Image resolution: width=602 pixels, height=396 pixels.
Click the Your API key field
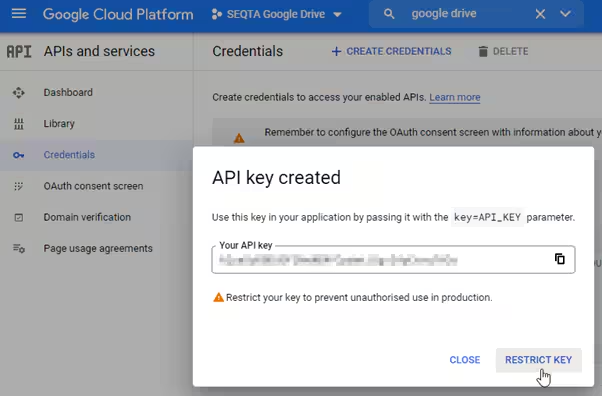(393, 260)
